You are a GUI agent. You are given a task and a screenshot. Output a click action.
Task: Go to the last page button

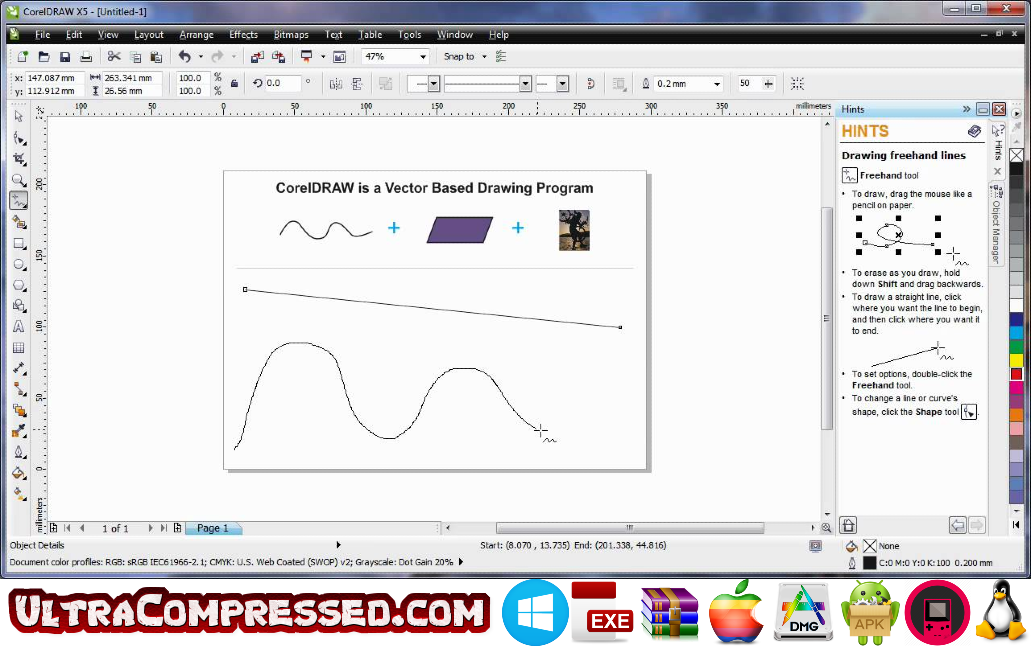pyautogui.click(x=164, y=528)
